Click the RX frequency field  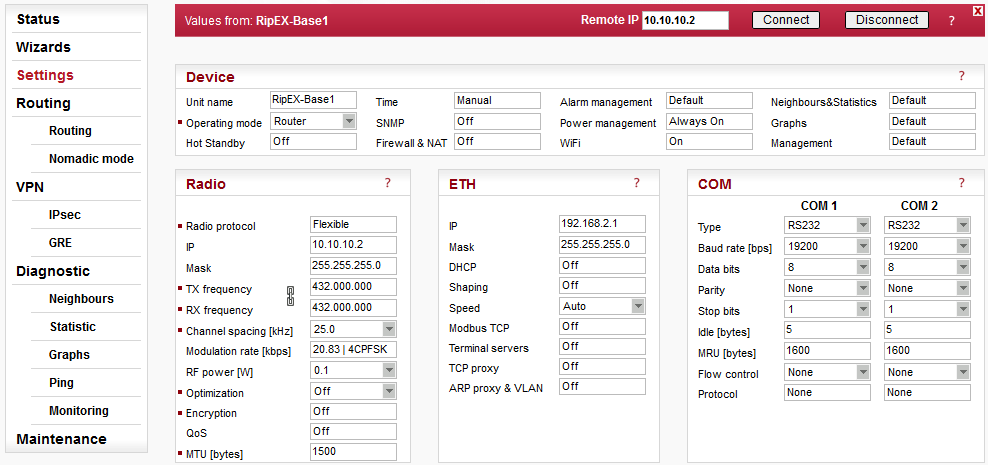353,307
